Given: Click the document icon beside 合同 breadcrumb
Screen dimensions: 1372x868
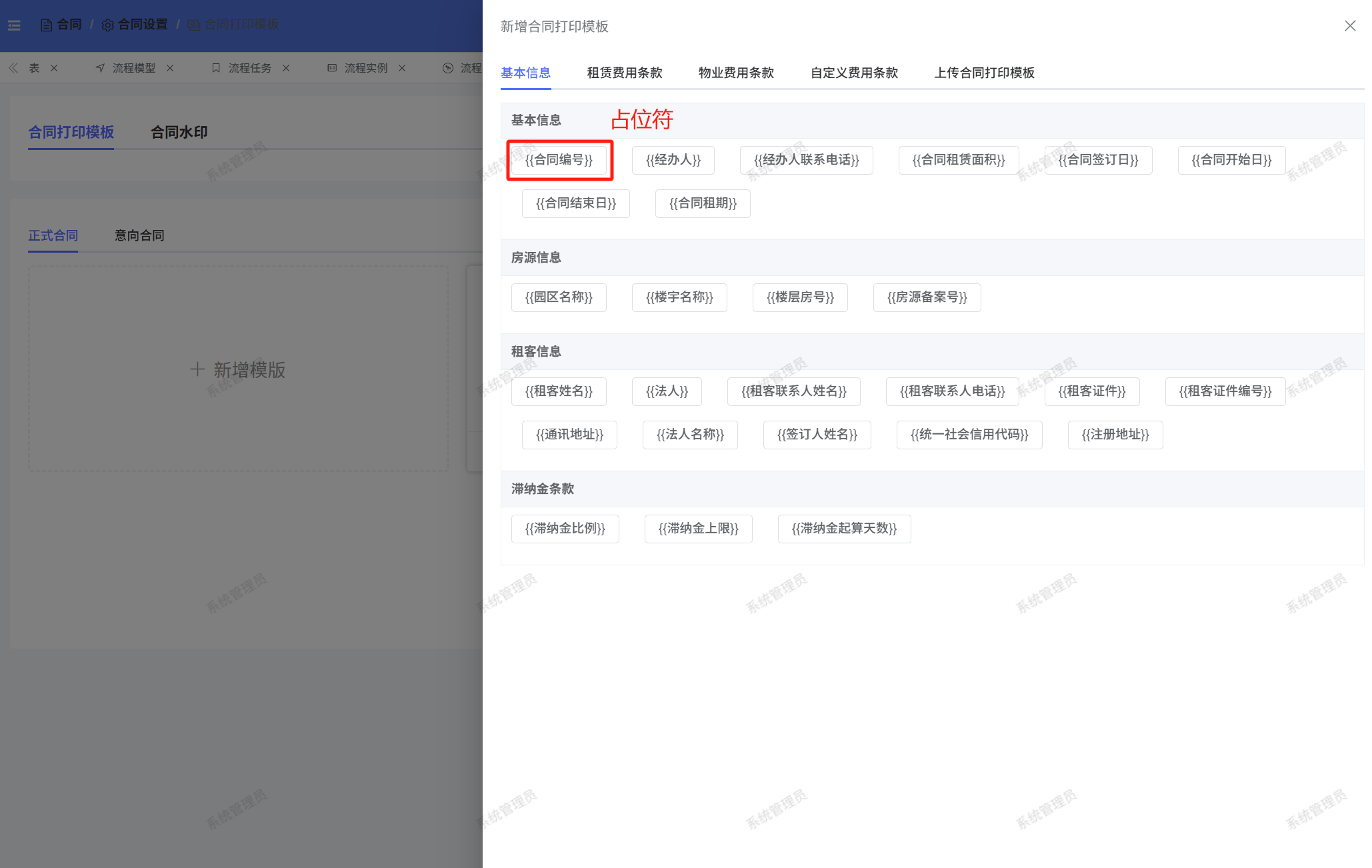Looking at the screenshot, I should coord(46,25).
